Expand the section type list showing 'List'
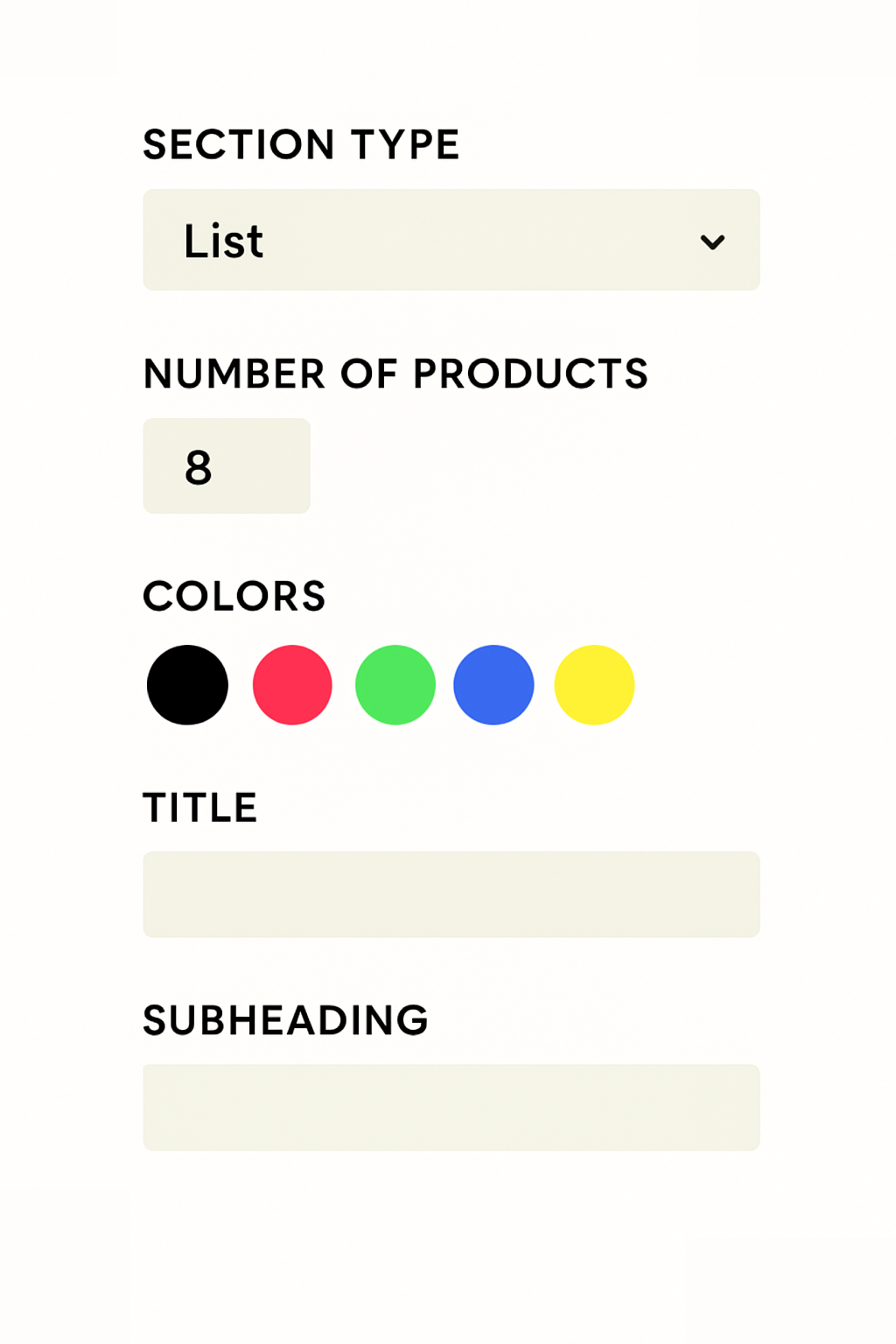Image resolution: width=896 pixels, height=1344 pixels. pos(451,240)
